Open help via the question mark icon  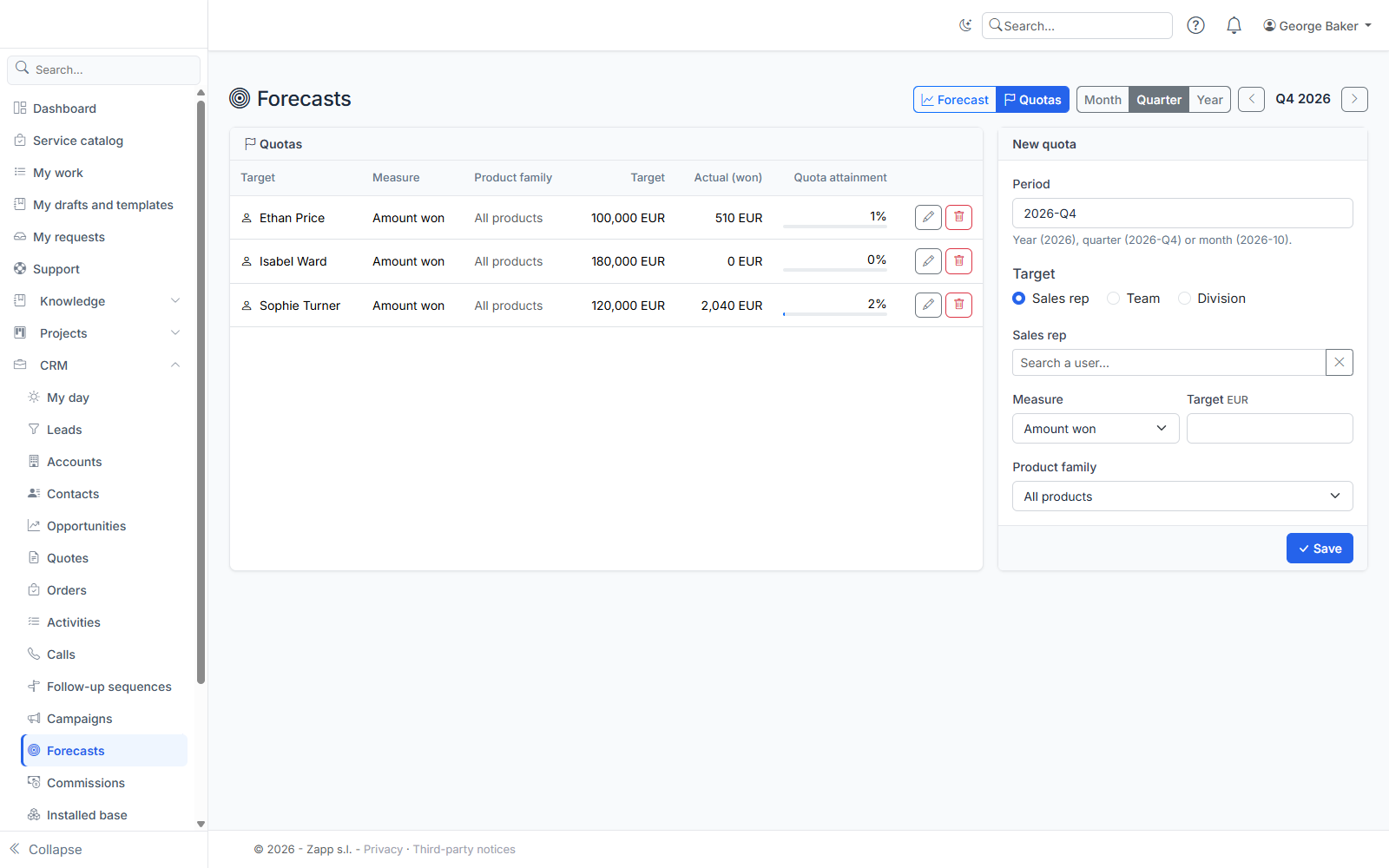[x=1195, y=25]
